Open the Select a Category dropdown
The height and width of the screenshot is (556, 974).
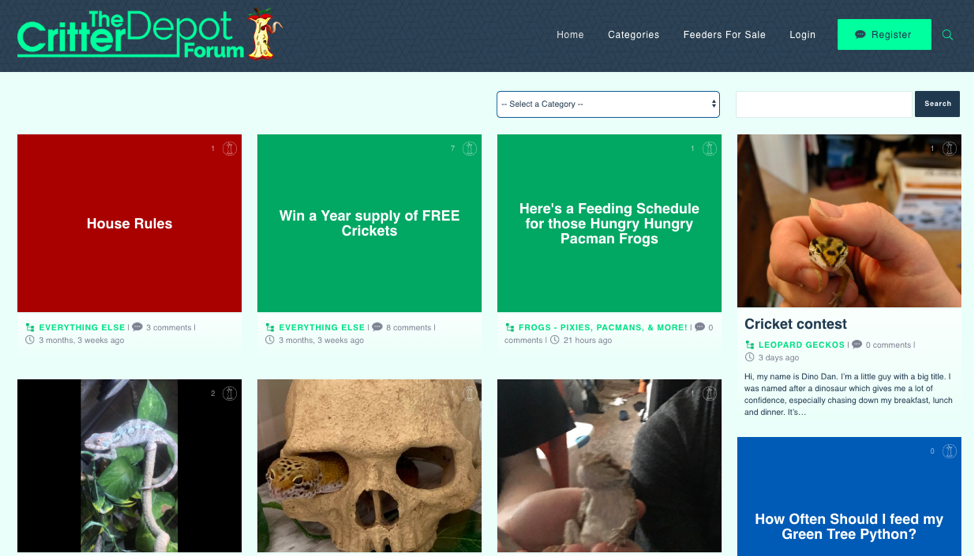click(608, 104)
